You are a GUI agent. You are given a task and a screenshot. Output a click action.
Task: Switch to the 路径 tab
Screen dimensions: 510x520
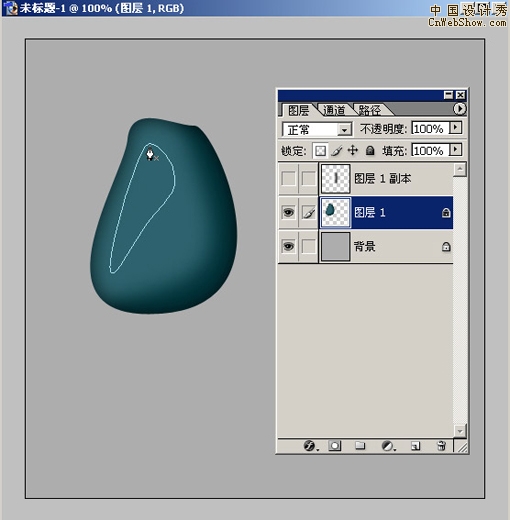click(369, 110)
